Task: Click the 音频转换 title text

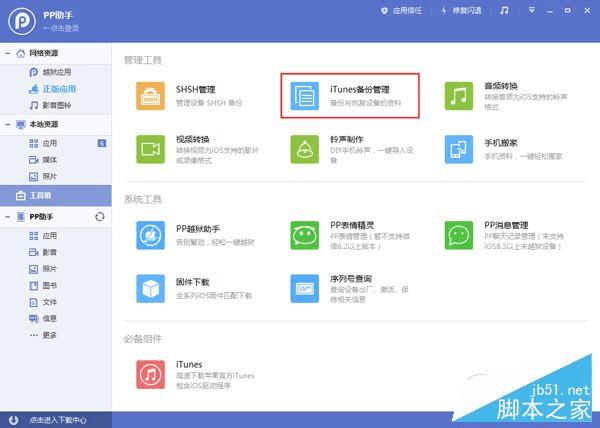Action: [501, 86]
